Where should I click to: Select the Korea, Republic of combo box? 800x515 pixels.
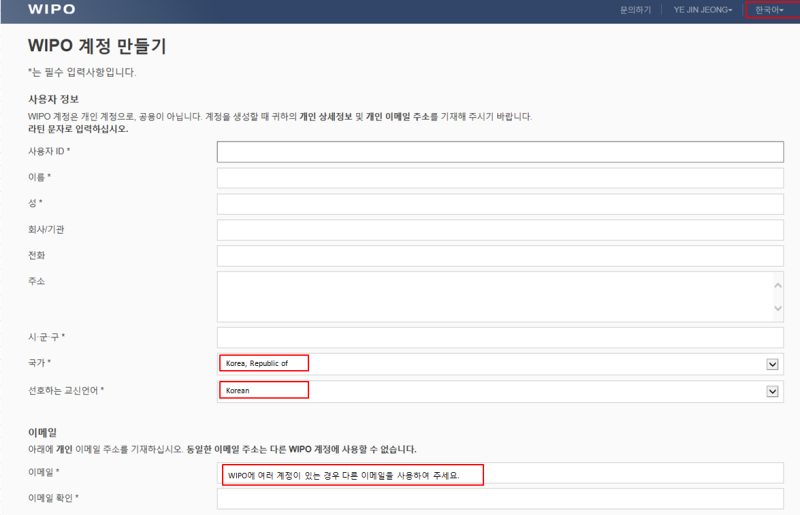click(x=500, y=364)
